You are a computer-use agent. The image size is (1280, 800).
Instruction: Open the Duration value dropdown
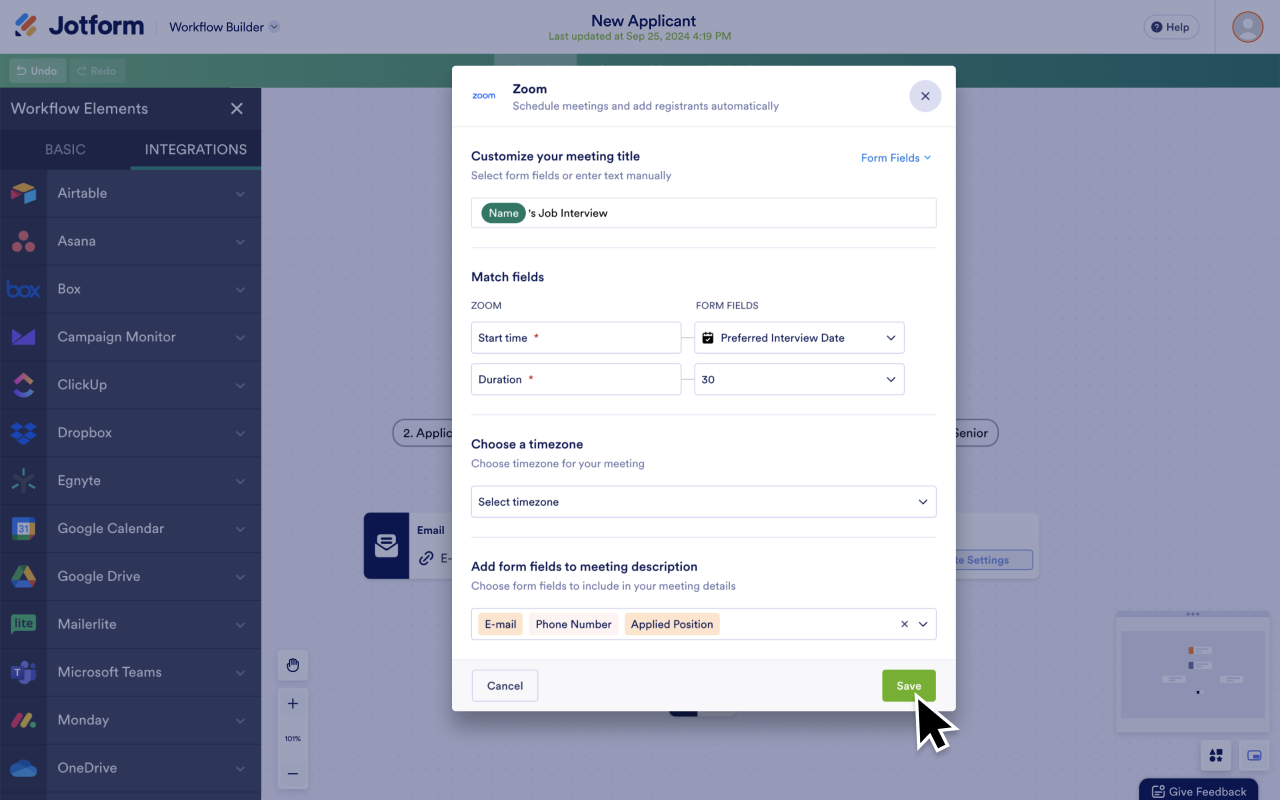(799, 380)
